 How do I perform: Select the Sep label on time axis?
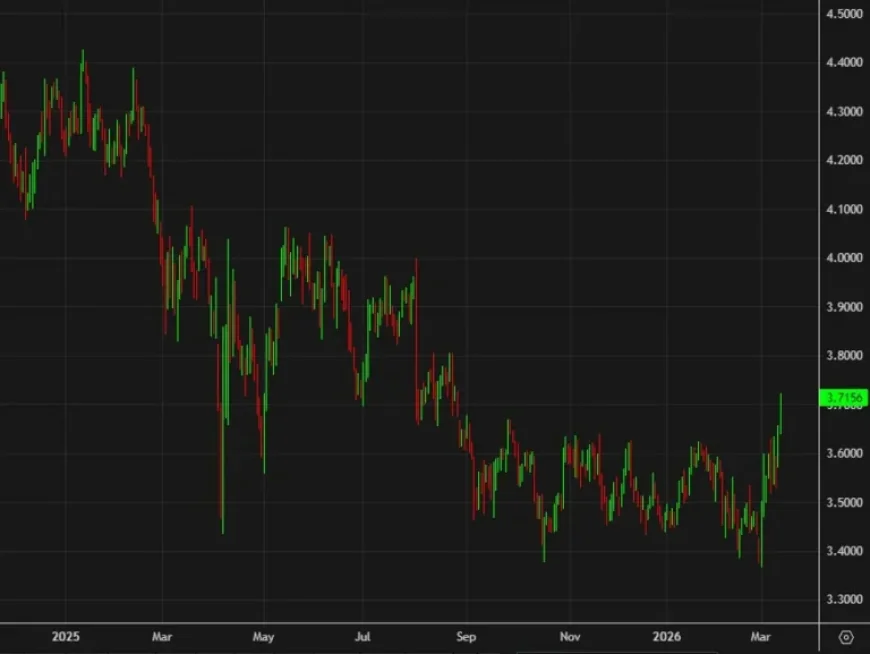[x=465, y=635]
